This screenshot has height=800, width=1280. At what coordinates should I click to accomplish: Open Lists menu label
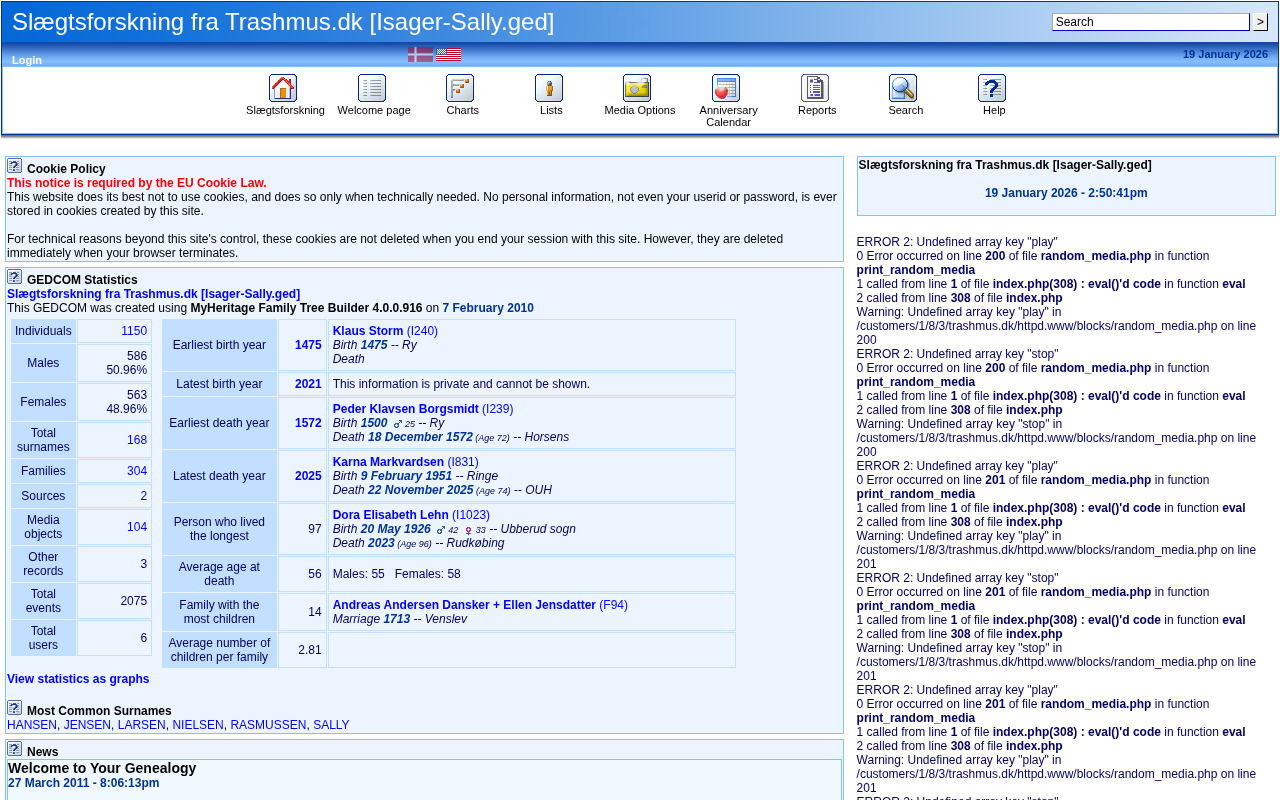pos(551,110)
